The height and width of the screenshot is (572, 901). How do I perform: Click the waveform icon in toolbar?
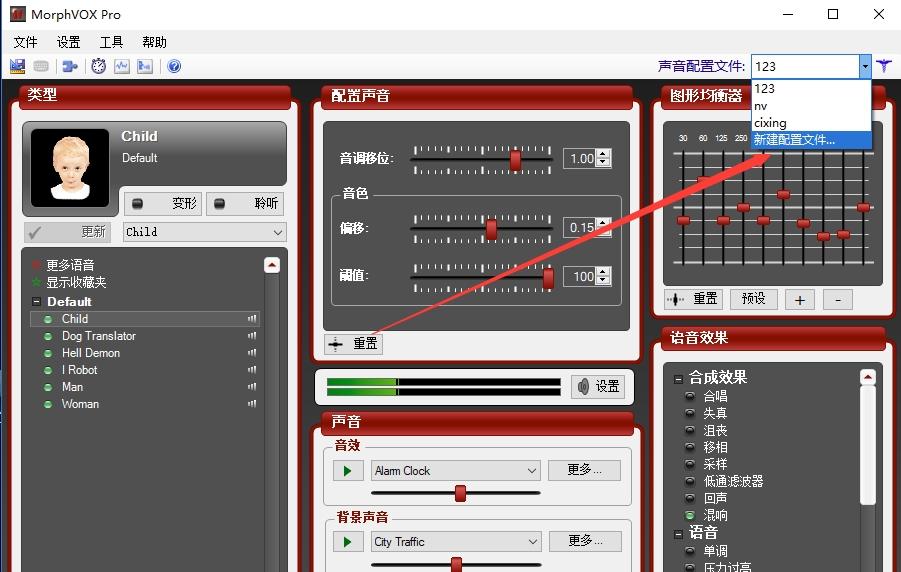click(122, 66)
